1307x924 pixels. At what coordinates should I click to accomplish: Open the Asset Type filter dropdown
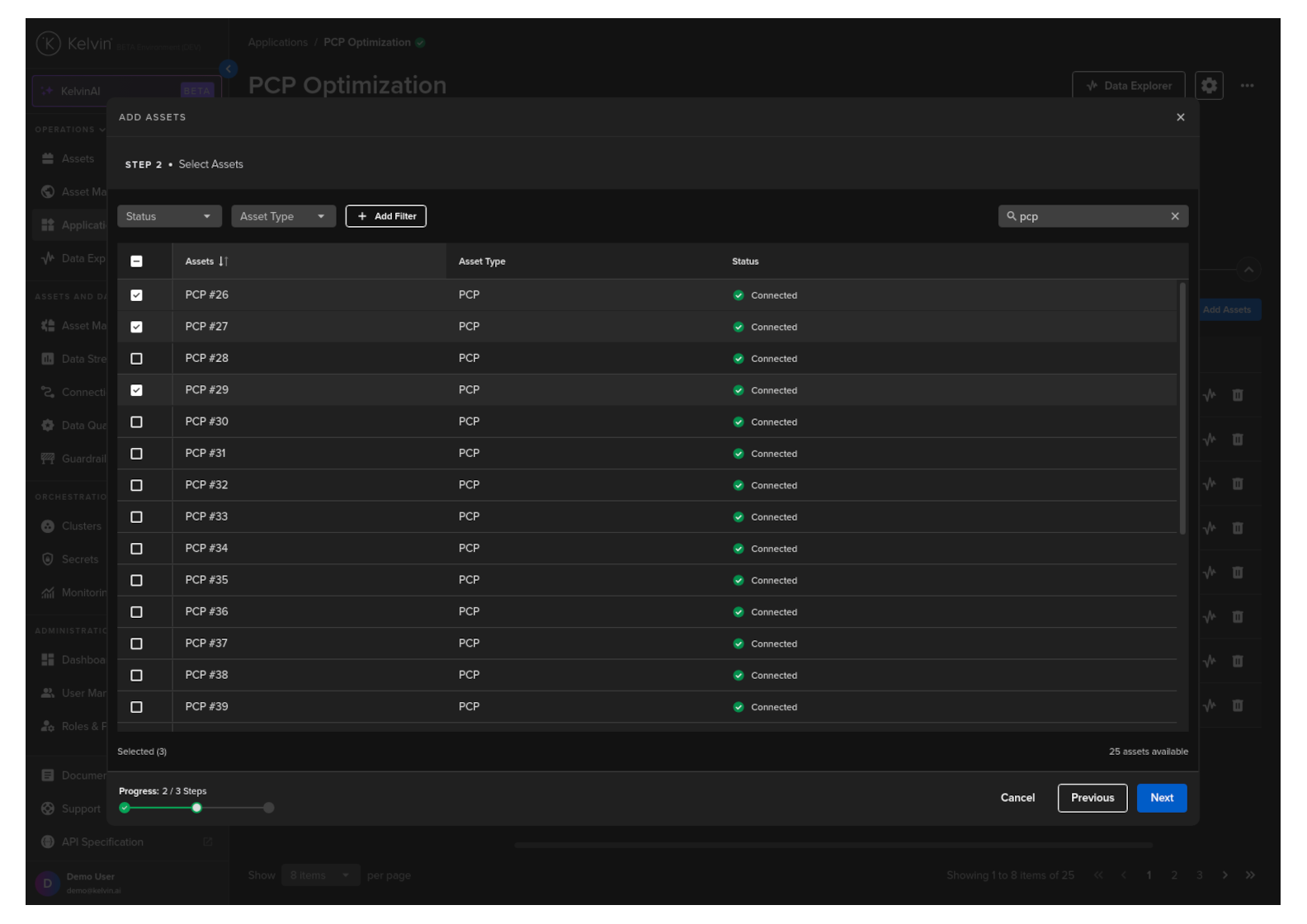coord(283,216)
